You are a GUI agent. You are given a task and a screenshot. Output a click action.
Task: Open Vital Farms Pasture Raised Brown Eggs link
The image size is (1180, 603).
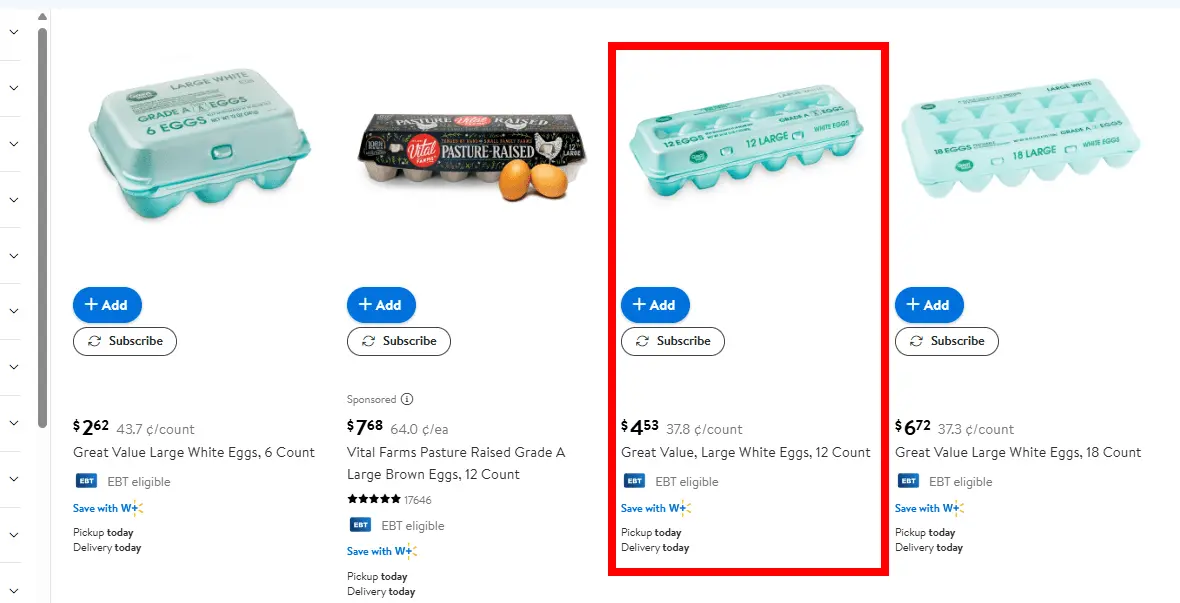coord(455,463)
